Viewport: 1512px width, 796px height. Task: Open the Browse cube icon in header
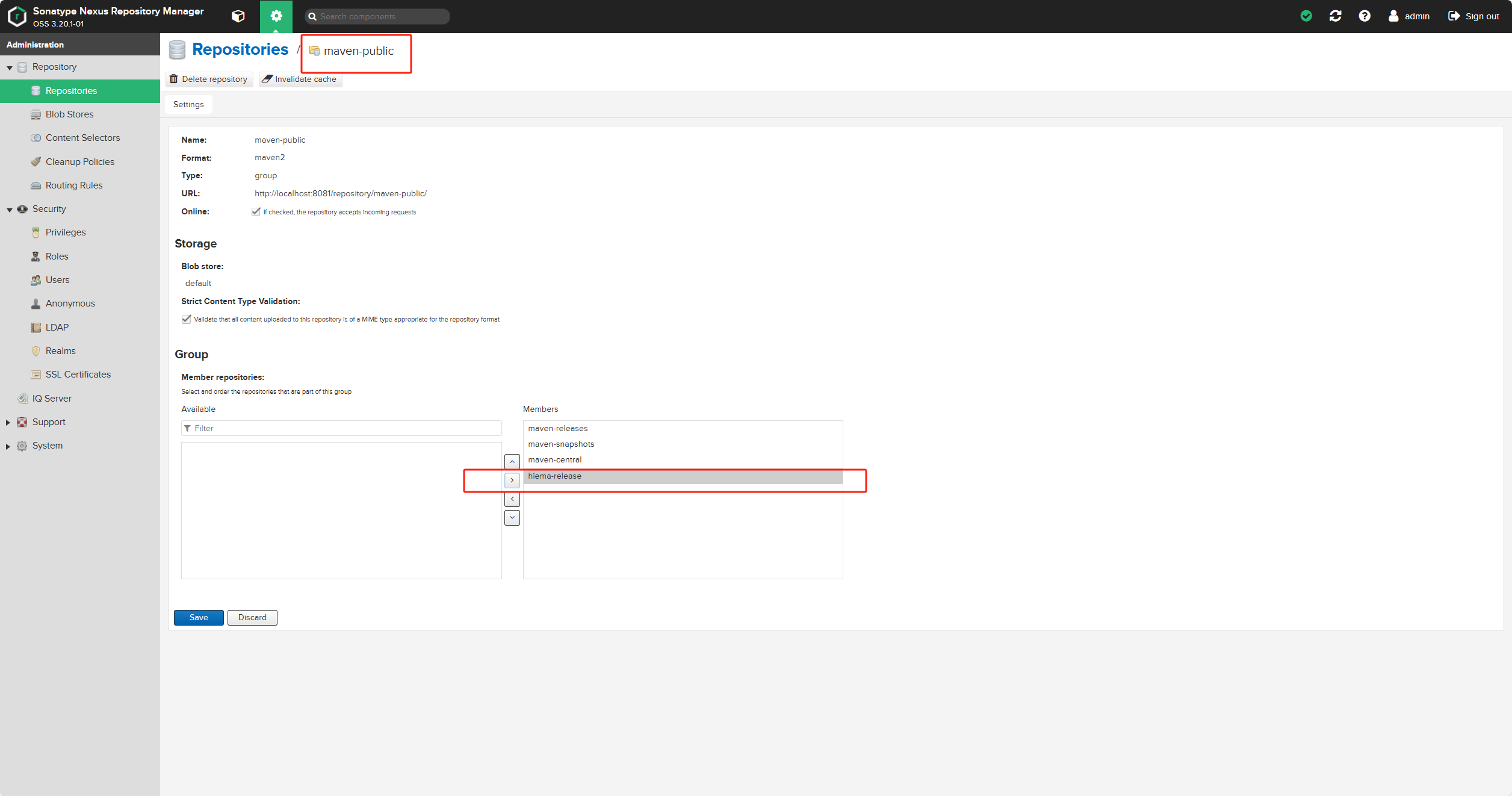point(238,16)
